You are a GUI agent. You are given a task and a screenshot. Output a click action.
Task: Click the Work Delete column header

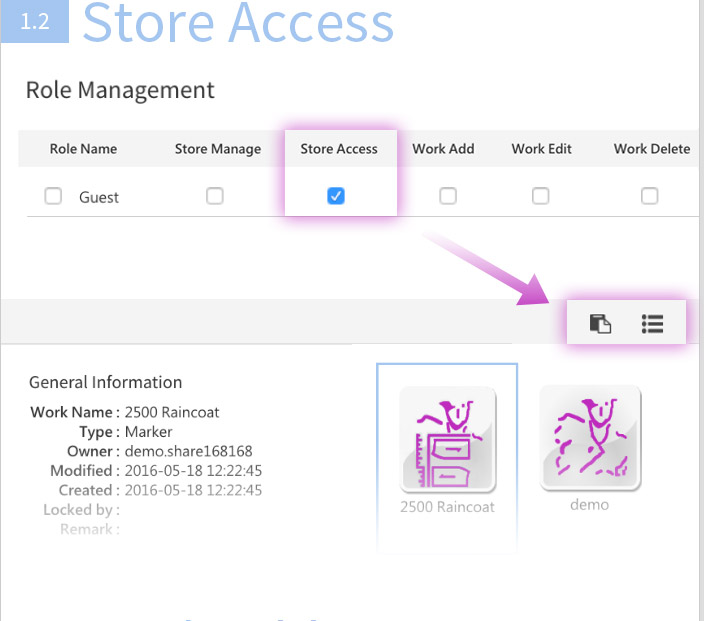[651, 149]
